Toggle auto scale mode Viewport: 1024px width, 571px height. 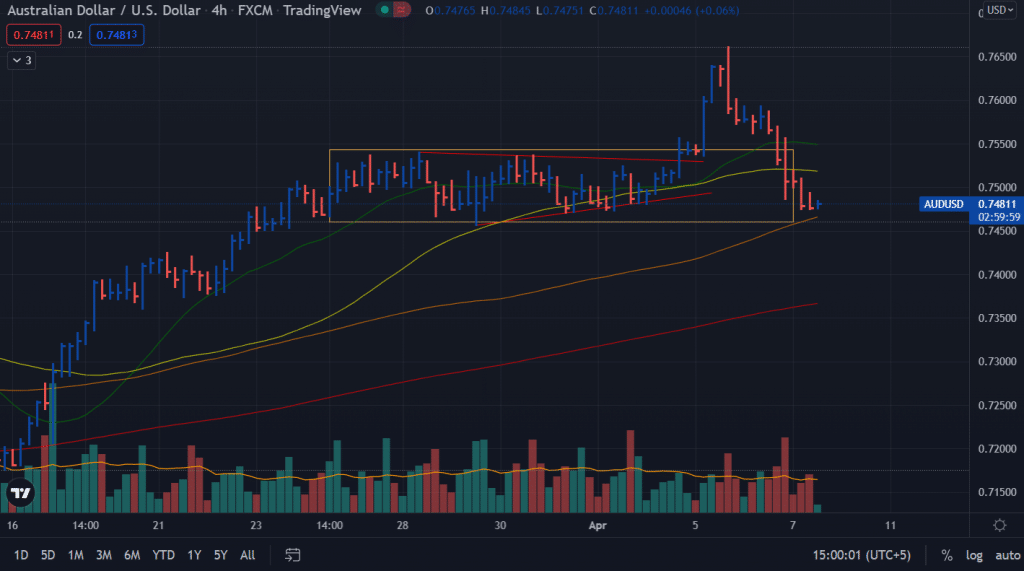point(1007,555)
